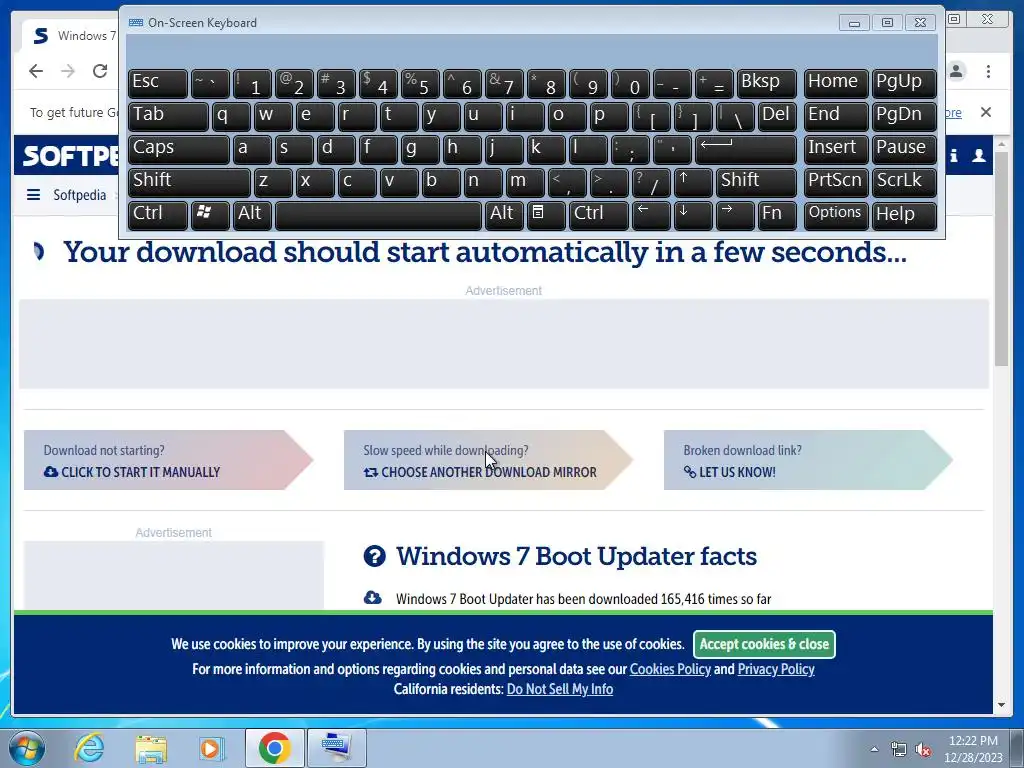The height and width of the screenshot is (768, 1024).
Task: Click Softpedia user account icon
Action: coord(979,155)
